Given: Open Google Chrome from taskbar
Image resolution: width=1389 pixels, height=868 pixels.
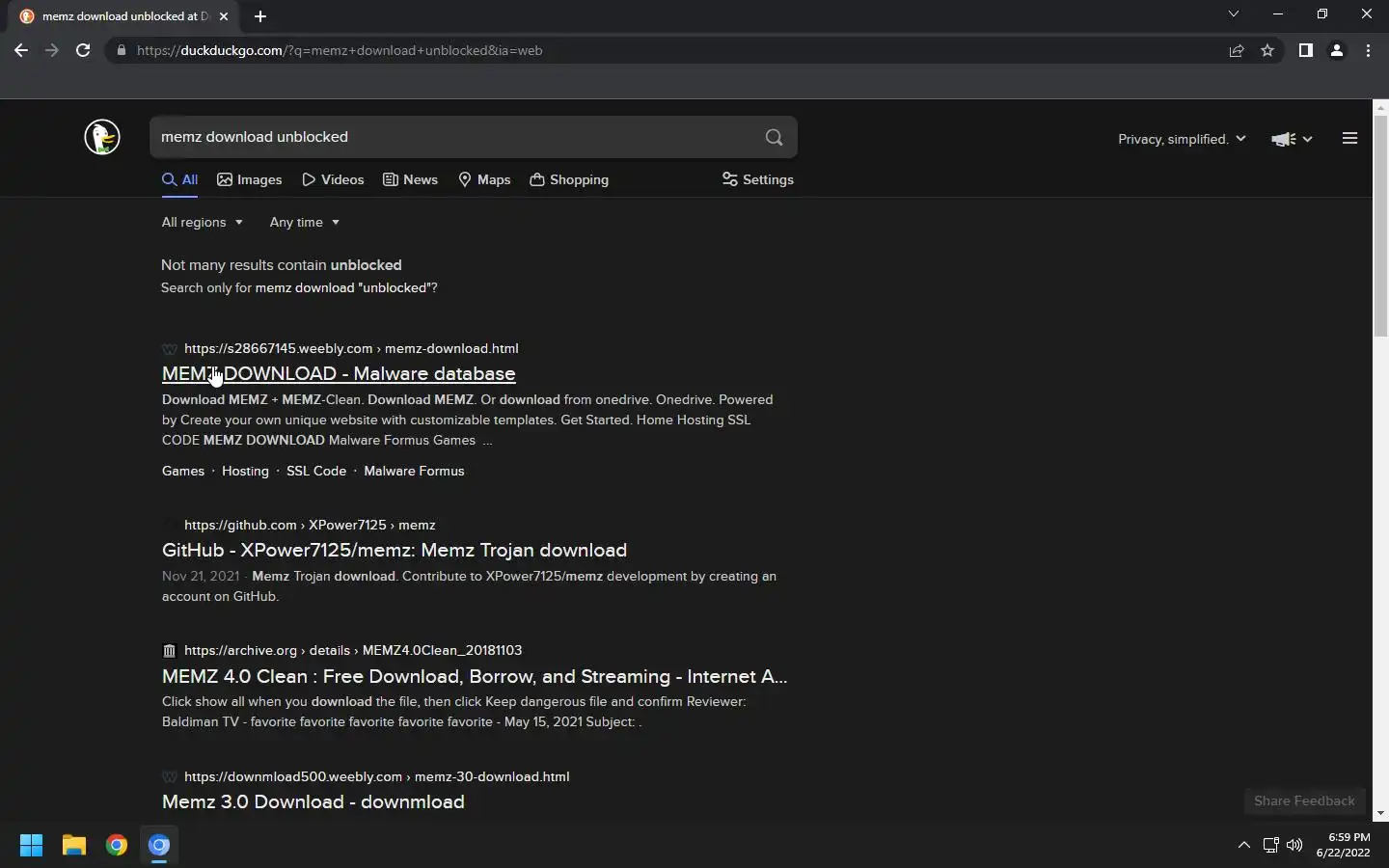Looking at the screenshot, I should click(117, 845).
